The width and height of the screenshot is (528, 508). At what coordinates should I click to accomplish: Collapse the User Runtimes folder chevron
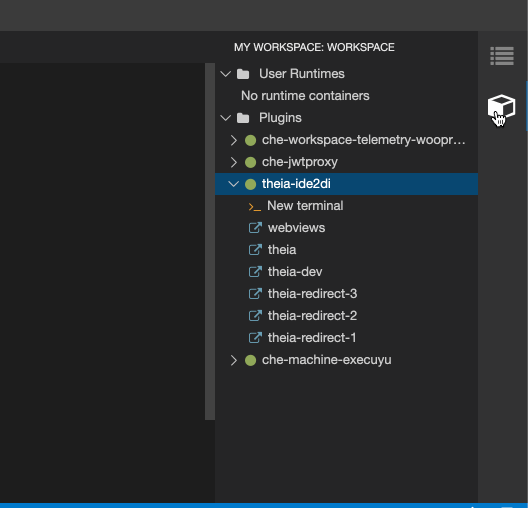[x=225, y=74]
